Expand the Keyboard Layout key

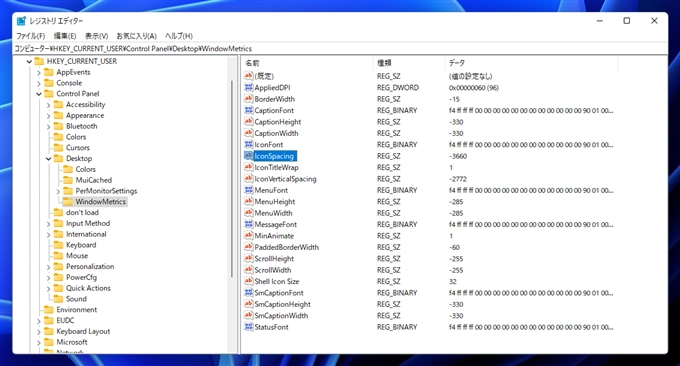click(39, 332)
